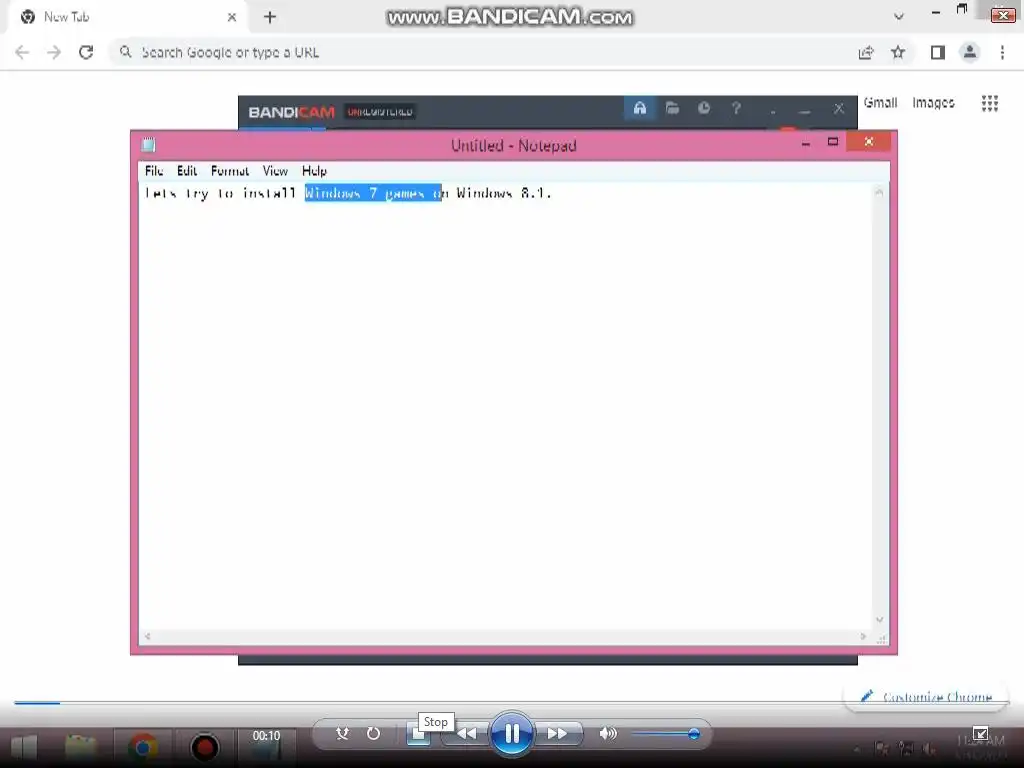Exit full-screen mode icon in player

point(980,734)
